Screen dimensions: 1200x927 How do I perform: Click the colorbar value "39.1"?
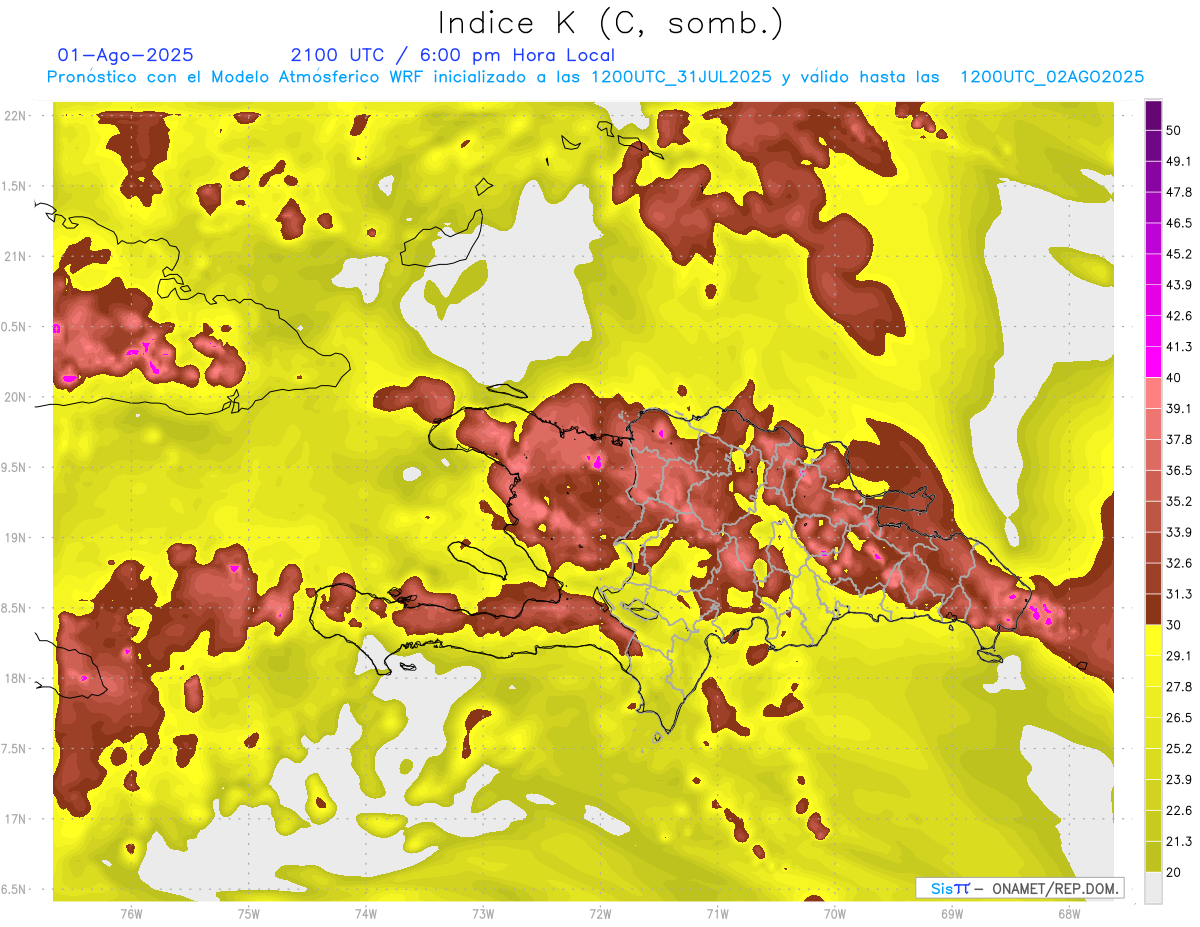(1179, 408)
